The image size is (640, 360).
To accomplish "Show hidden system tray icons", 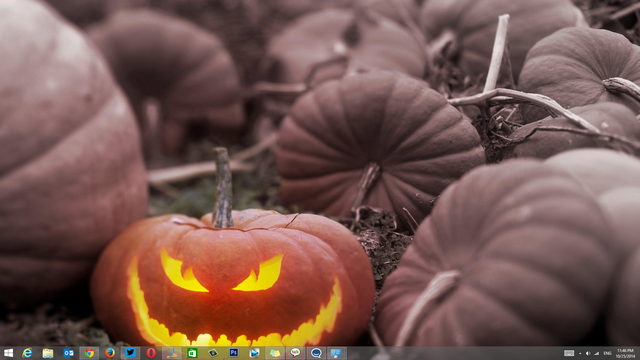I will [580, 353].
